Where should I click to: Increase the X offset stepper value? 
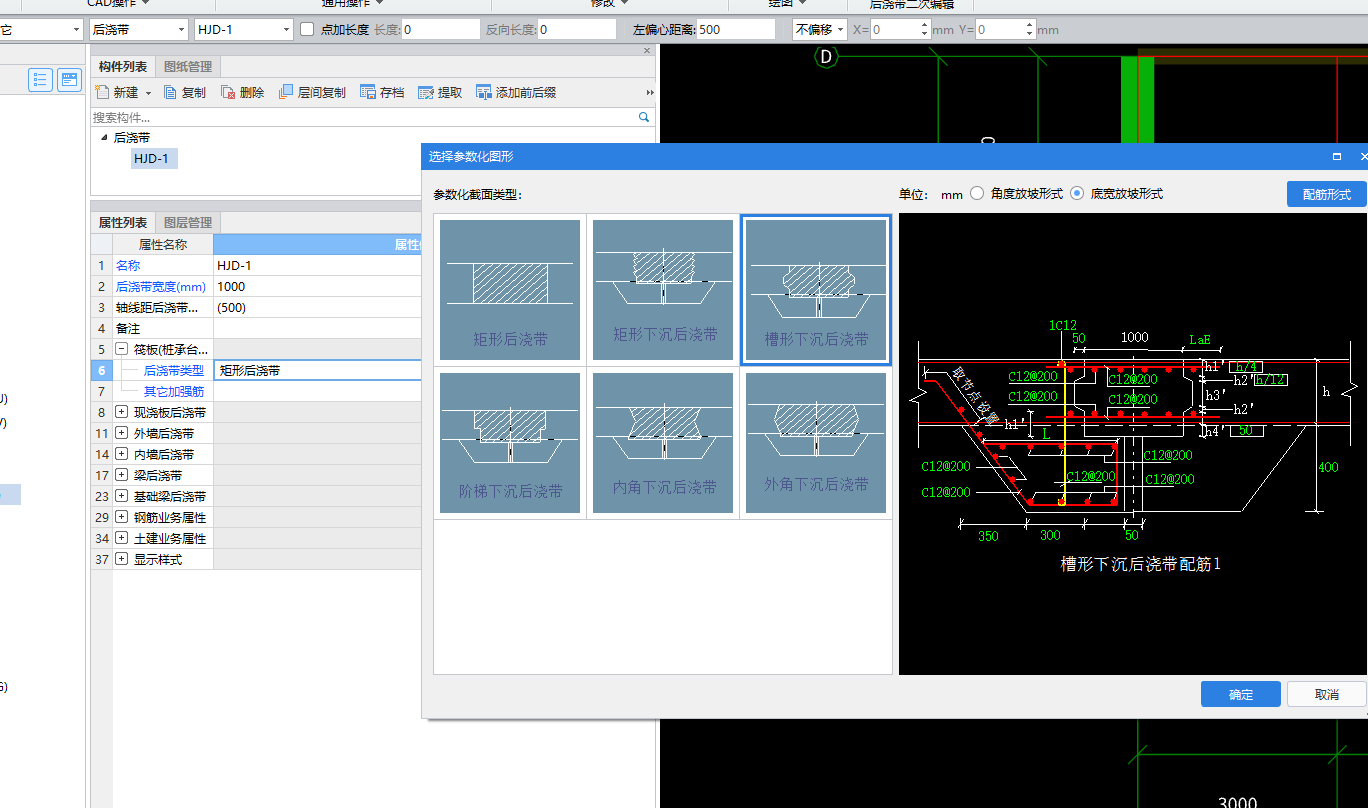coord(922,25)
